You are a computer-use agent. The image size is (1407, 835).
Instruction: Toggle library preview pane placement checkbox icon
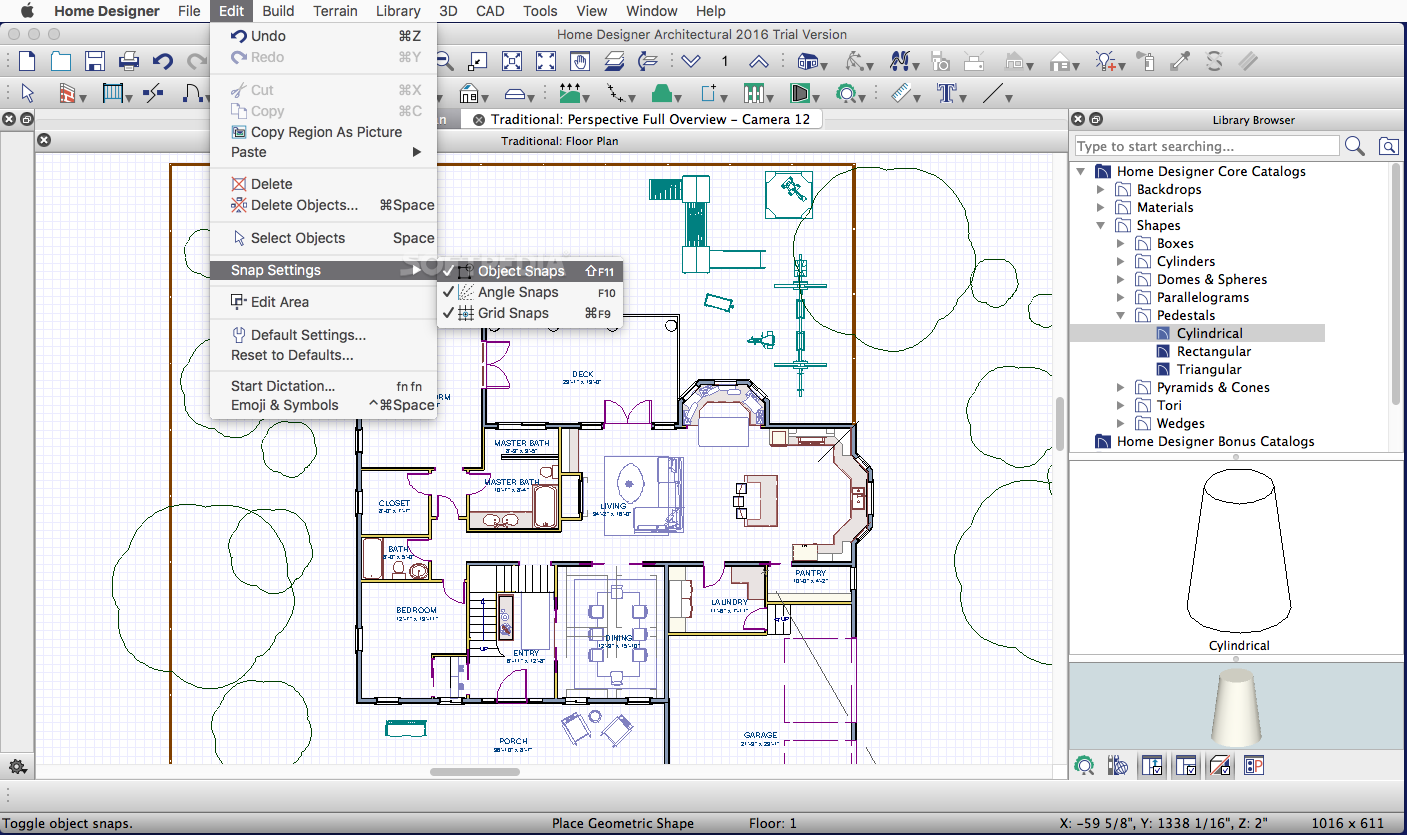(1151, 766)
